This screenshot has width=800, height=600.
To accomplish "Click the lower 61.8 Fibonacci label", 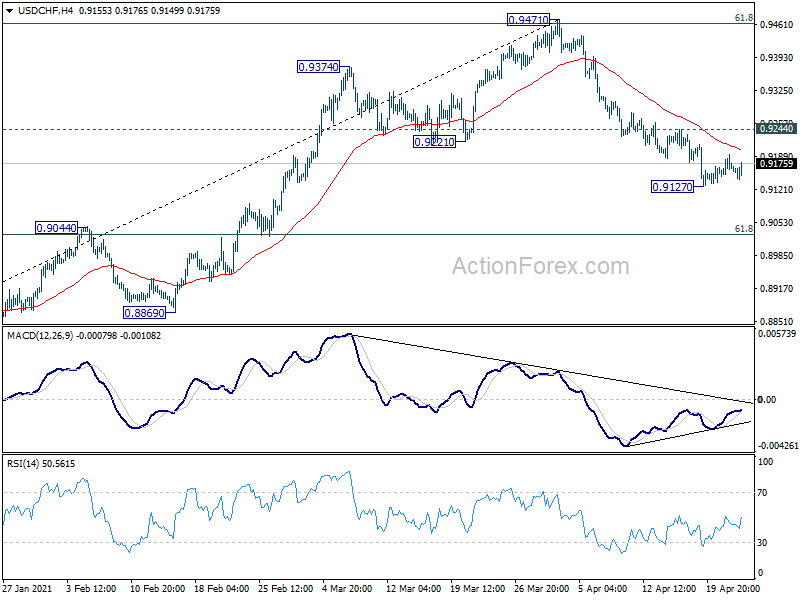I will (x=744, y=229).
